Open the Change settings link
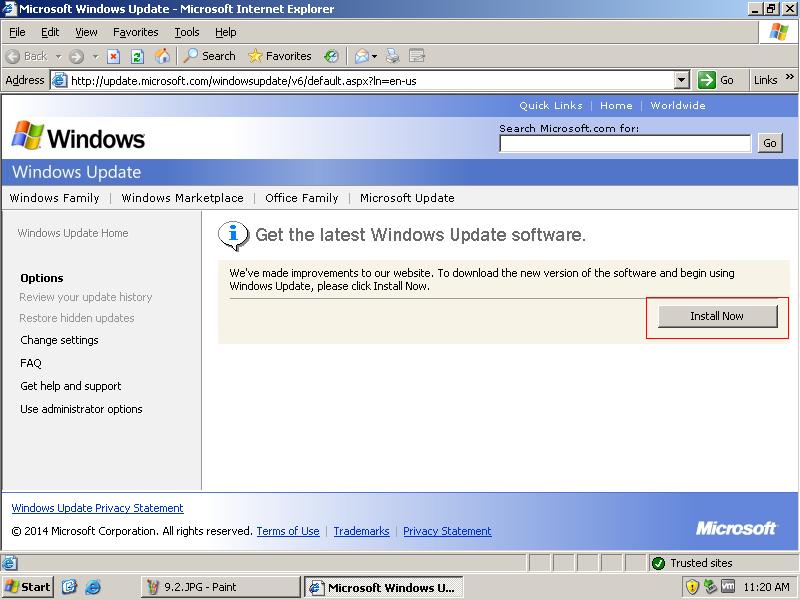 point(59,340)
